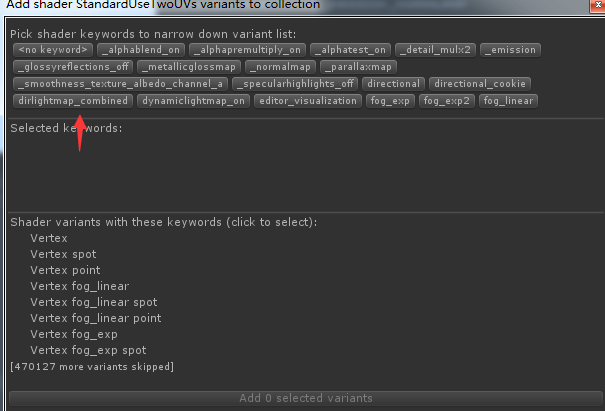The width and height of the screenshot is (605, 411).
Task: Pick the editor_visualization keyword
Action: tap(308, 101)
